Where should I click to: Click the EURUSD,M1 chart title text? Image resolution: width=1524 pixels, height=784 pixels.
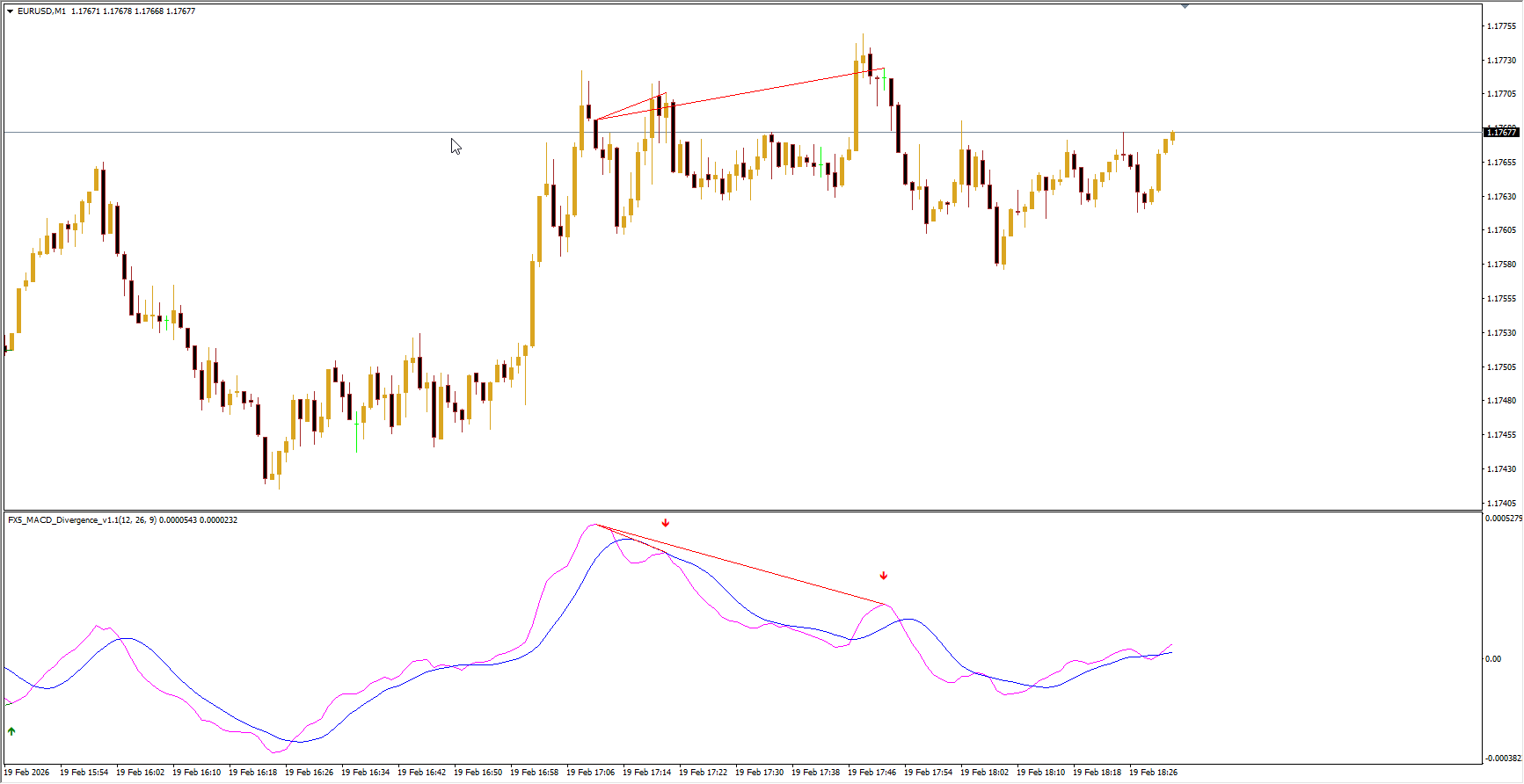coord(41,11)
